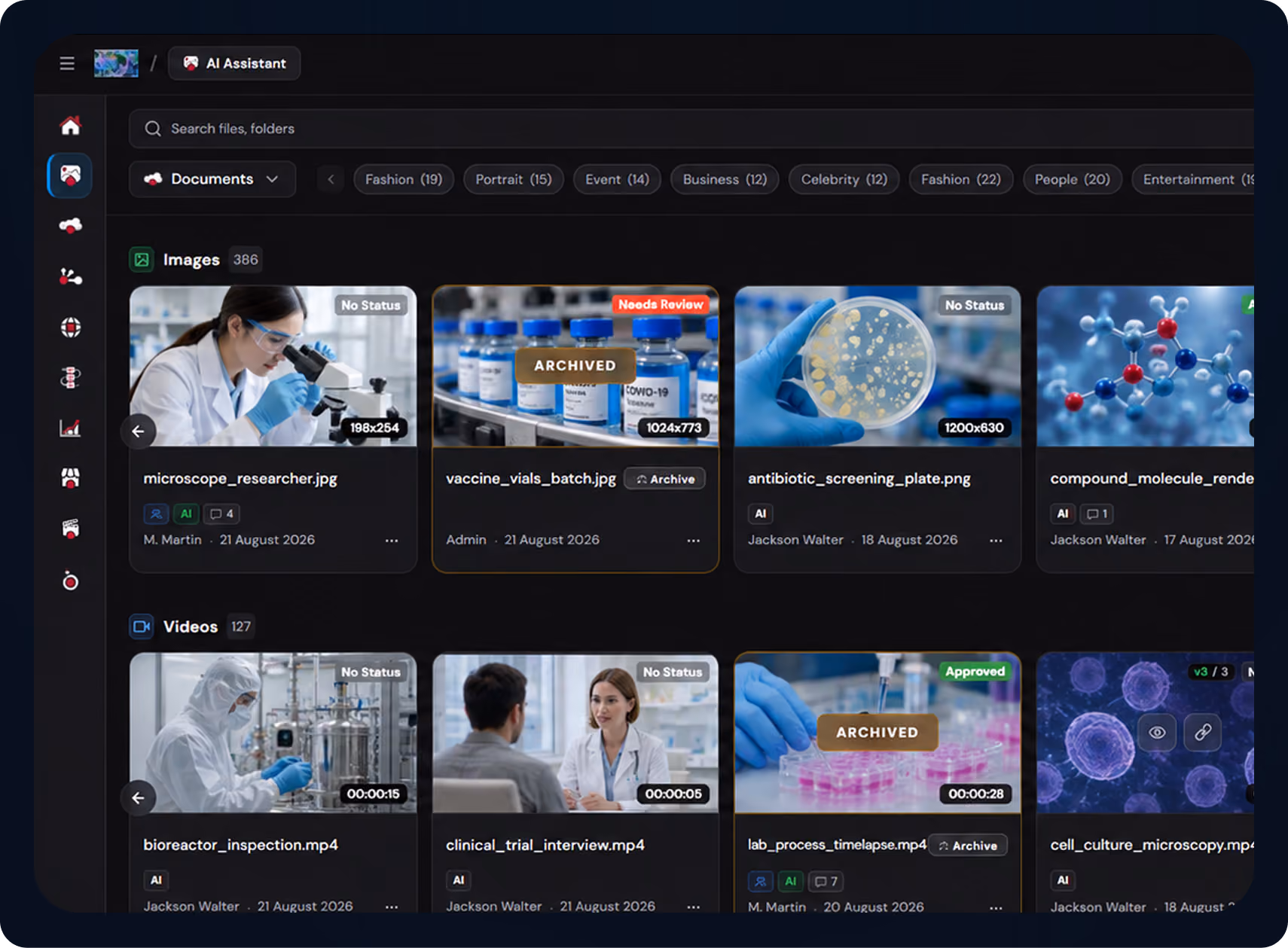This screenshot has width=1288, height=948.
Task: Open more options for bioreactor_inspection.mp4
Action: click(x=392, y=907)
